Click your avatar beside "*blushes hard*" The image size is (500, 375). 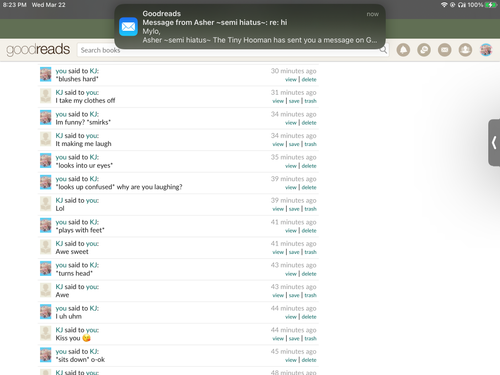46,74
